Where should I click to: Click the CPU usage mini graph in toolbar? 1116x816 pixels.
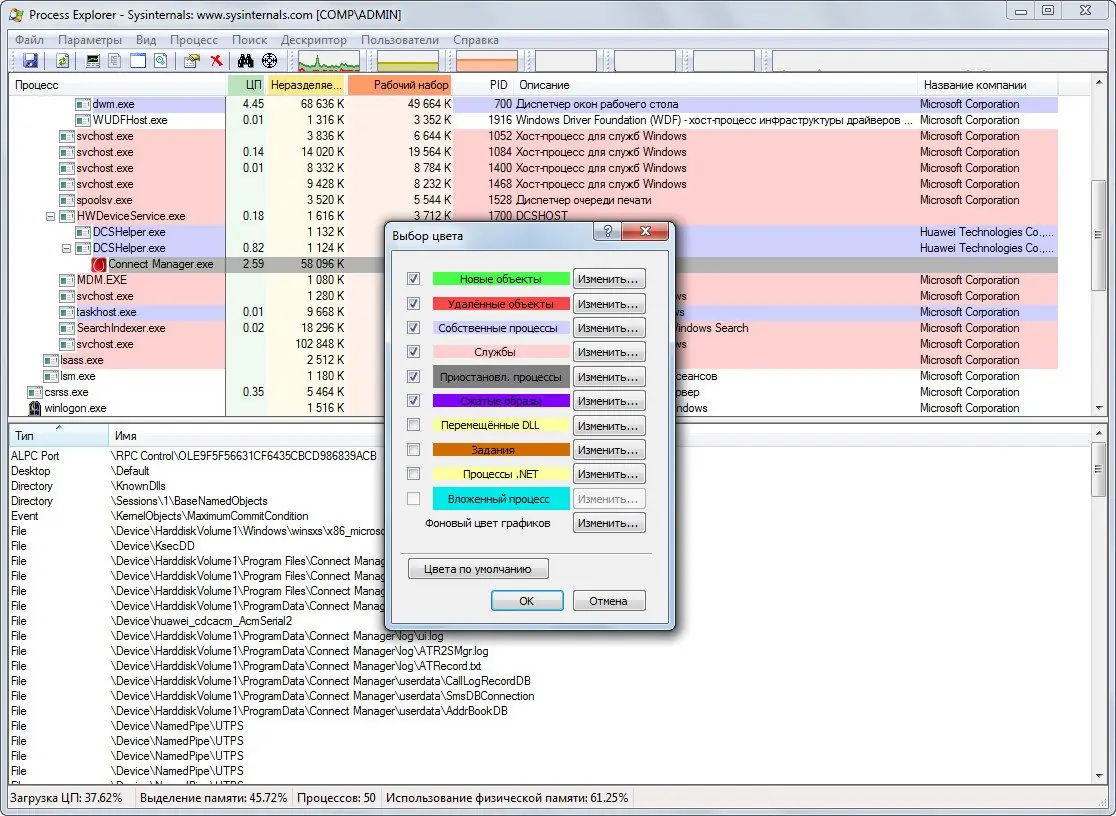[x=329, y=61]
